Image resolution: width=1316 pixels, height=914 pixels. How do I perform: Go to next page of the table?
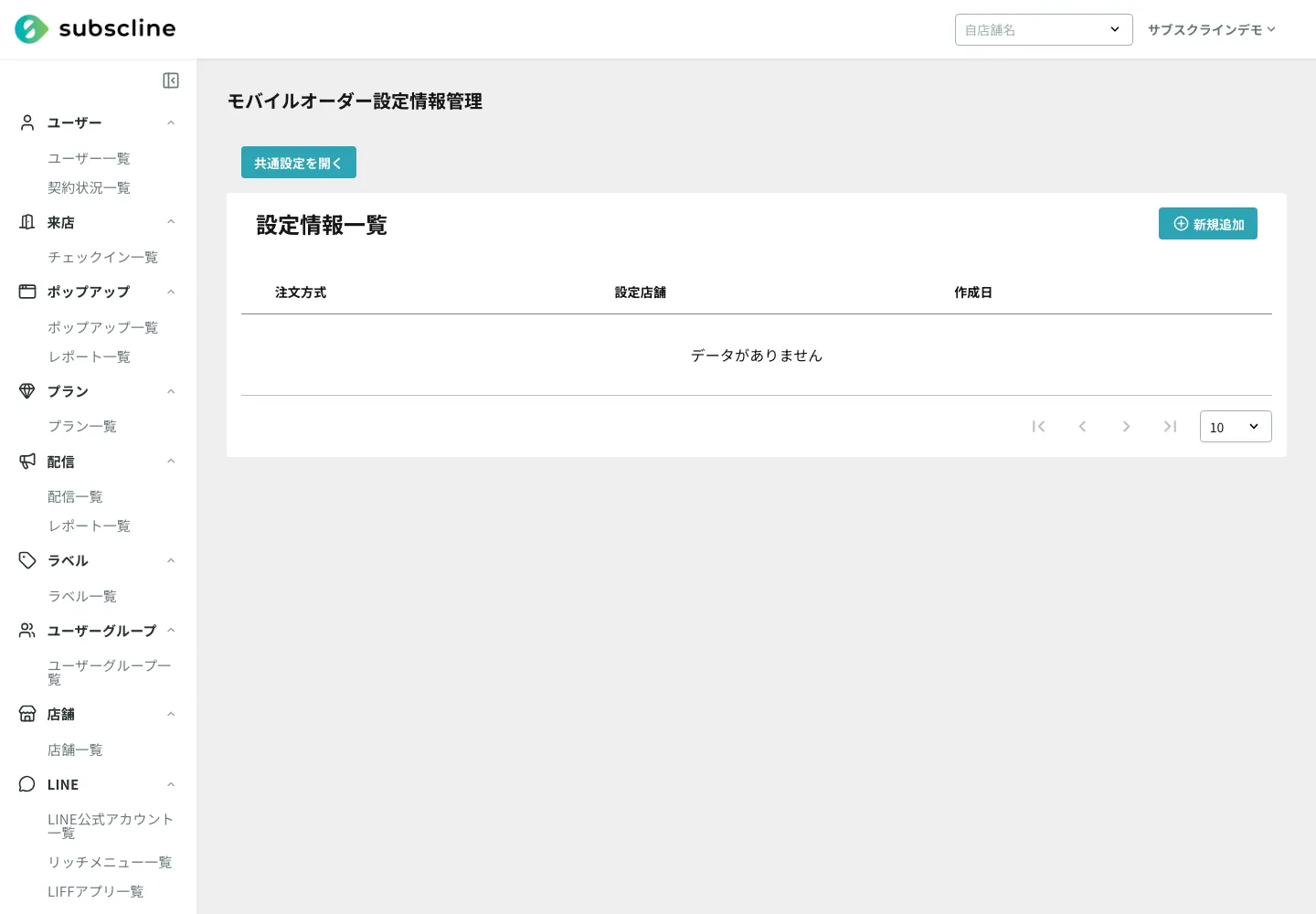coord(1126,426)
